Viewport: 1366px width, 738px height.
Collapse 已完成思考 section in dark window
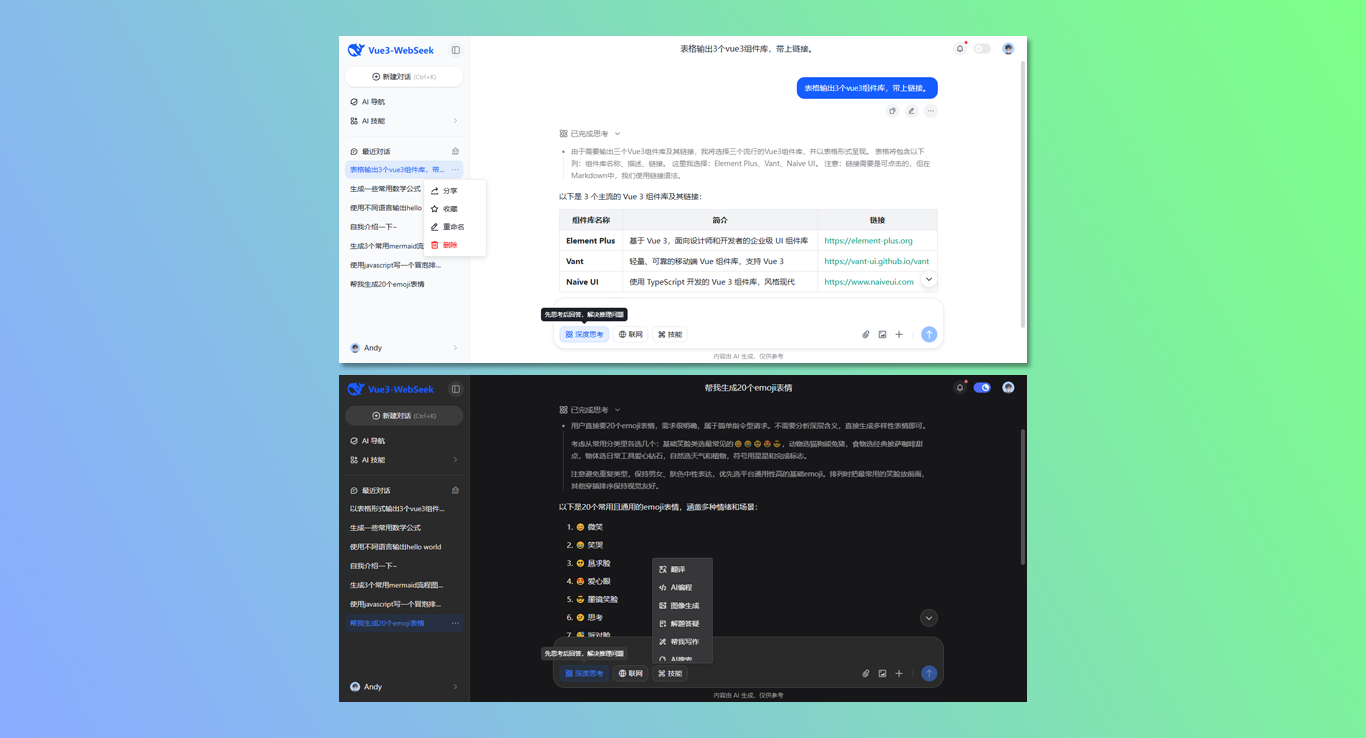(x=590, y=410)
